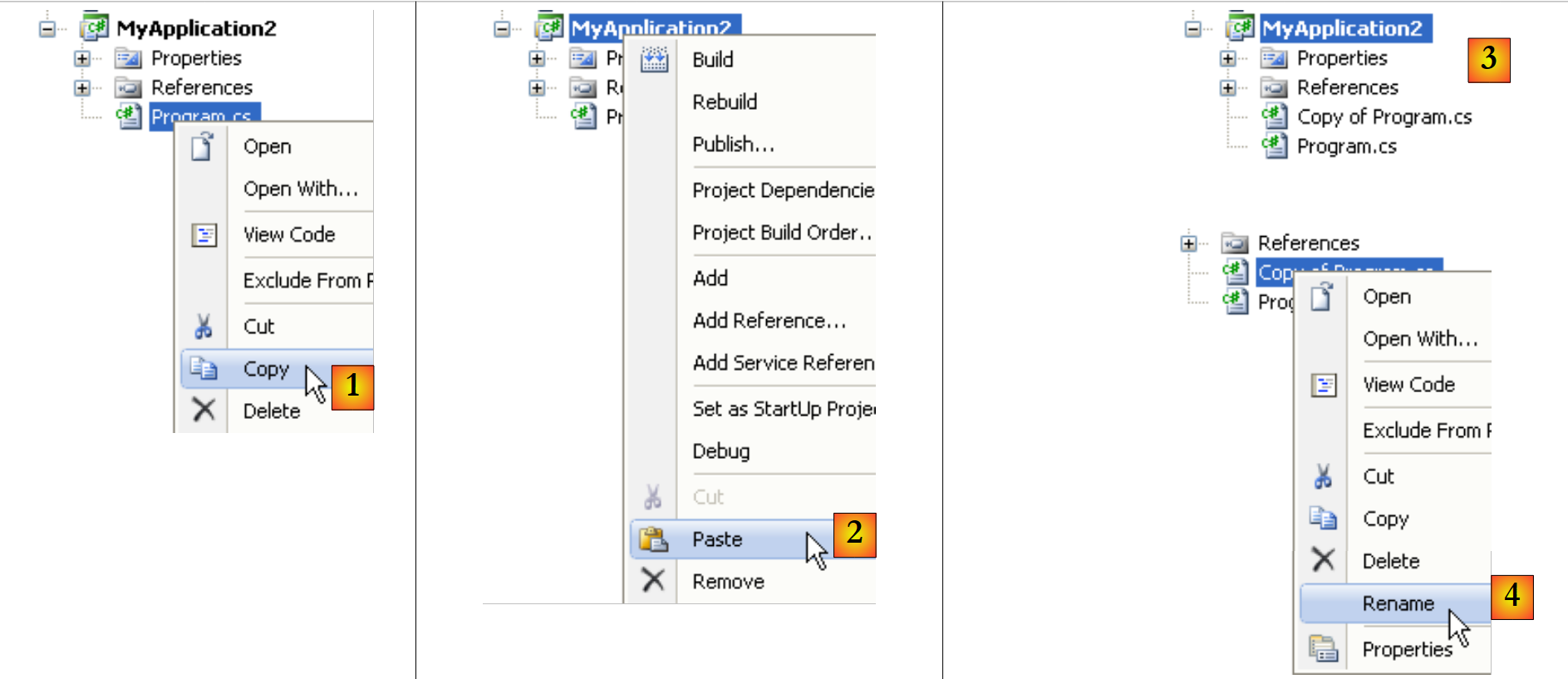Image resolution: width=1568 pixels, height=679 pixels.
Task: Click the Copy of Program.cs file icon
Action: [1274, 117]
